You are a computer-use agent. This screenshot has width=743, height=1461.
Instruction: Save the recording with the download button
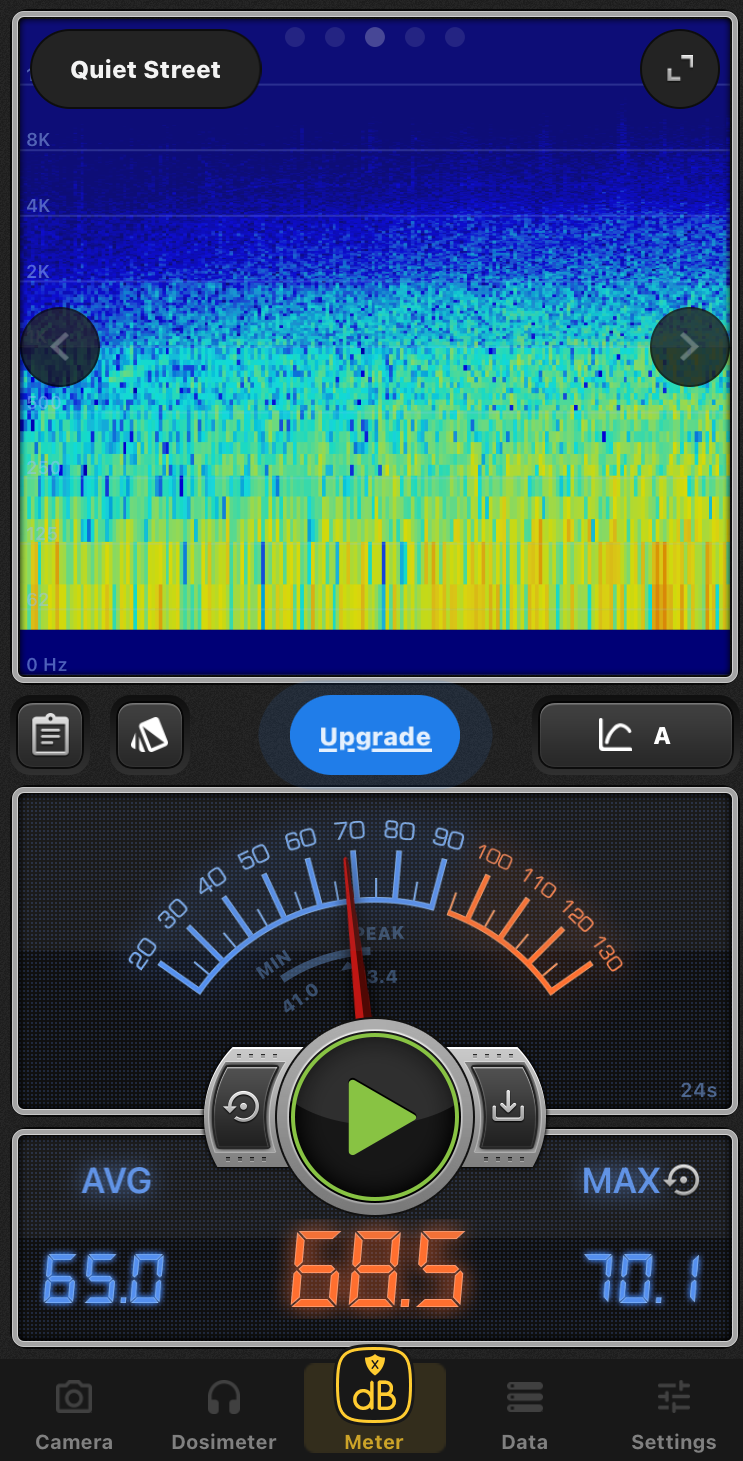click(x=507, y=1108)
